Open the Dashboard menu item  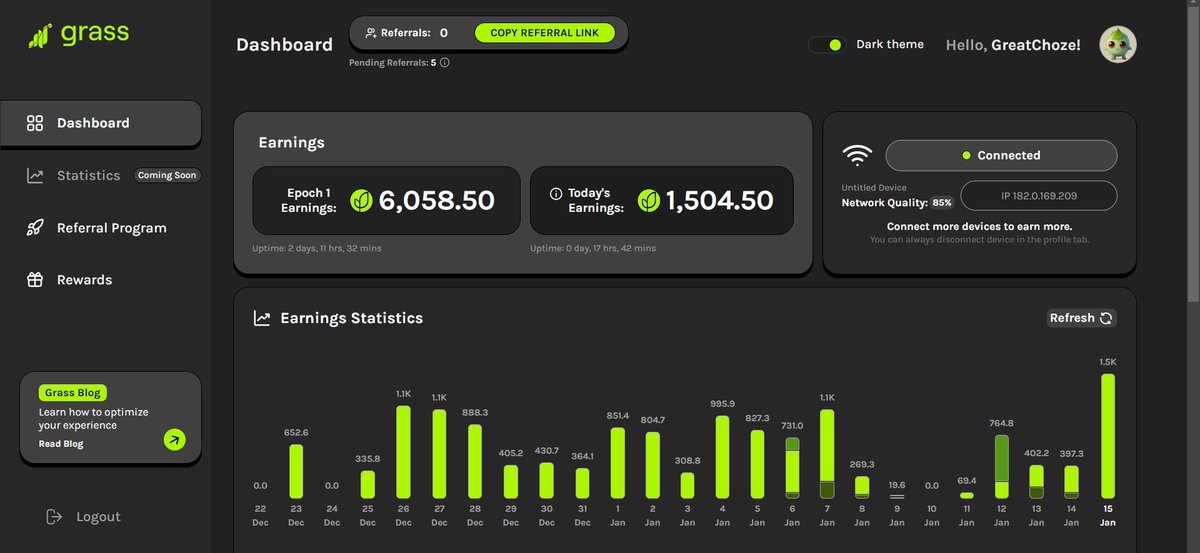tap(100, 123)
